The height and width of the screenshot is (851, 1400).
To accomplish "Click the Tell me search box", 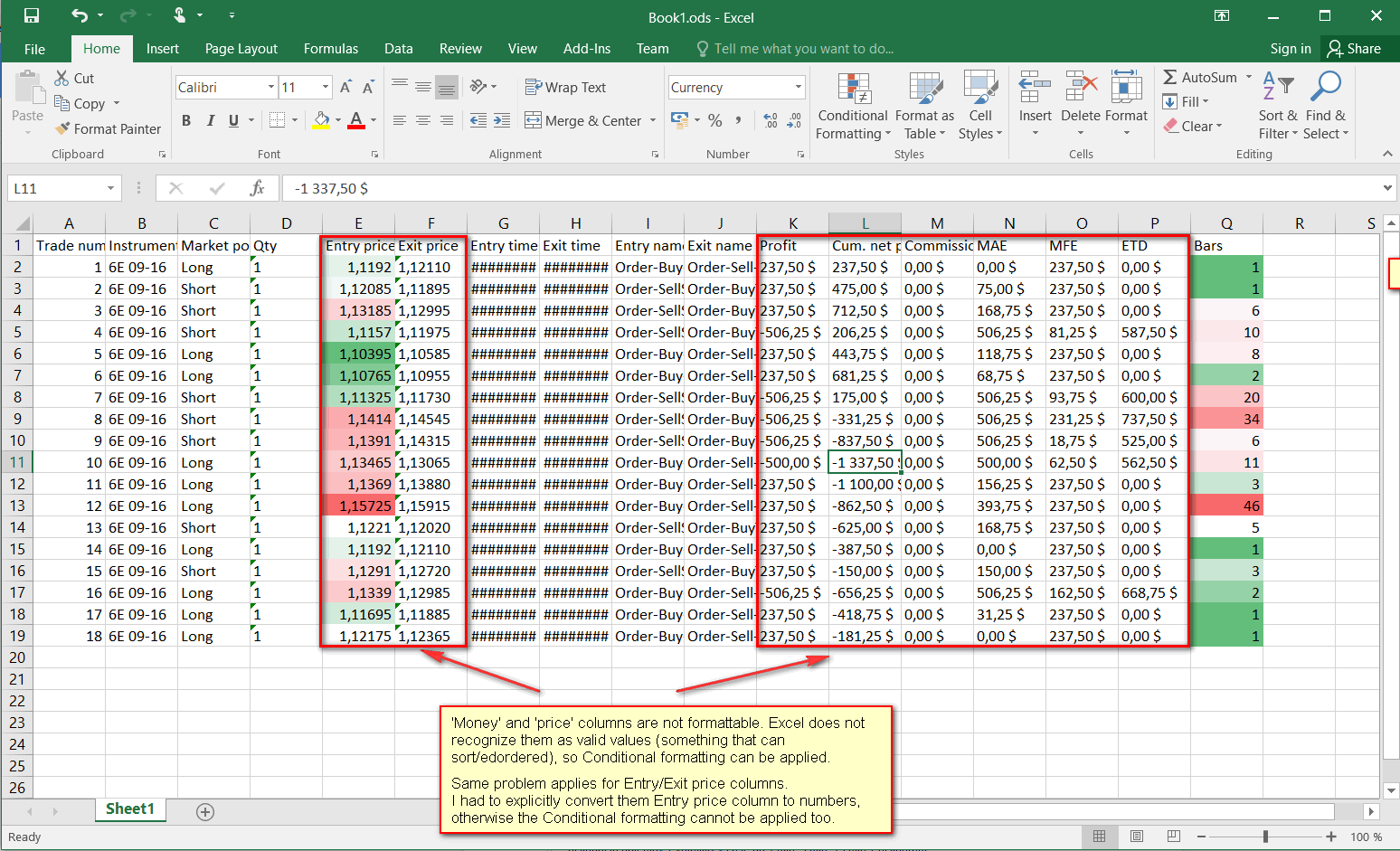I will (803, 49).
